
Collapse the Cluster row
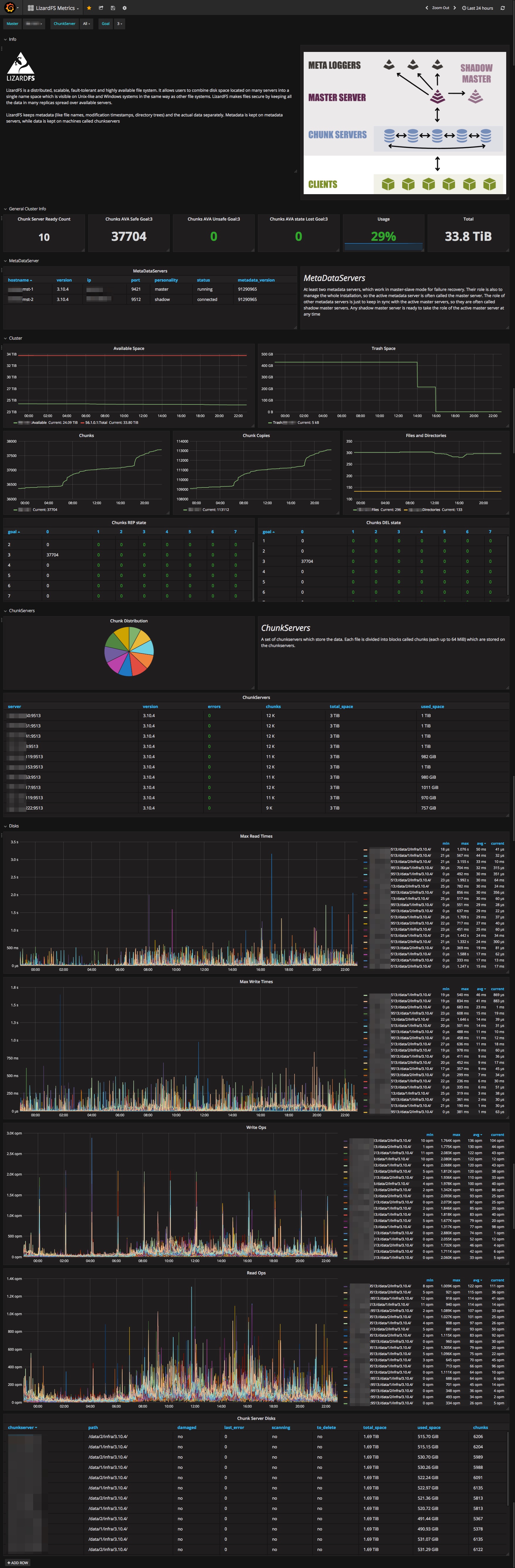(13, 338)
